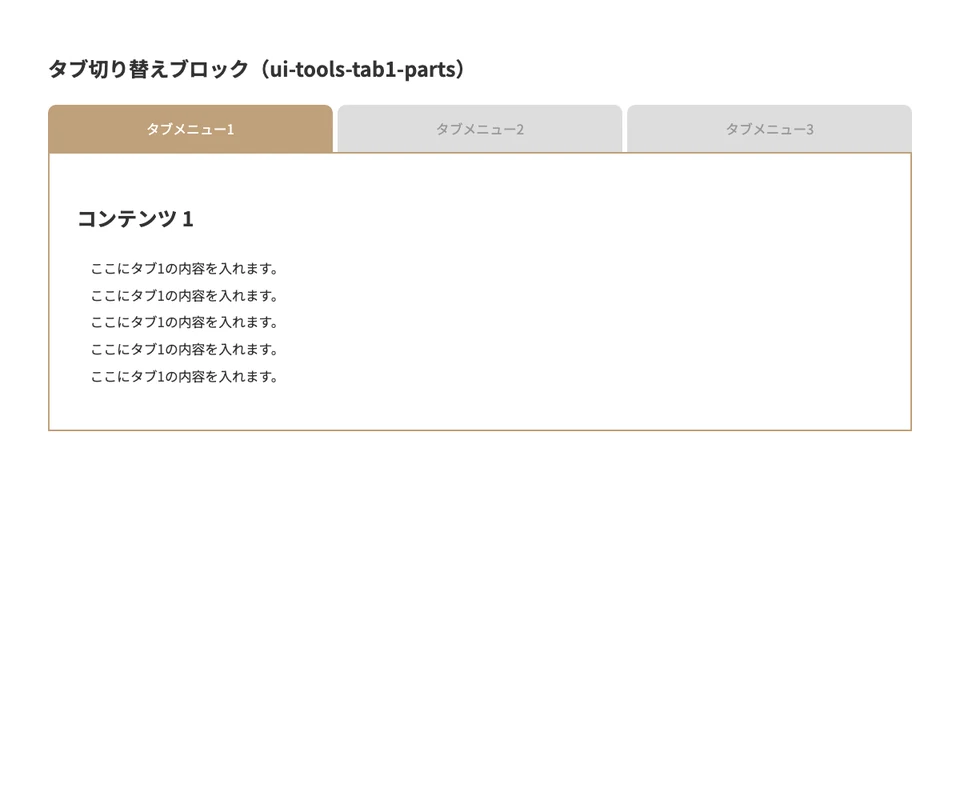The height and width of the screenshot is (800, 960).
Task: Click the タブ切り替えブロック title text
Action: (x=148, y=69)
